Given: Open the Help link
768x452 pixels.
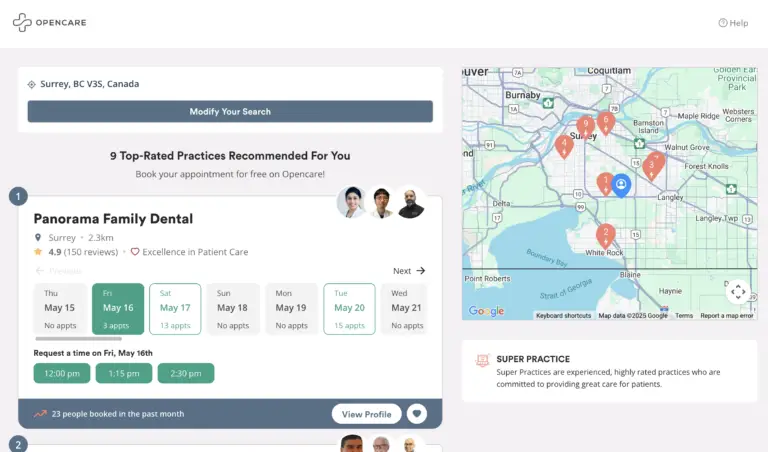Looking at the screenshot, I should [x=733, y=23].
